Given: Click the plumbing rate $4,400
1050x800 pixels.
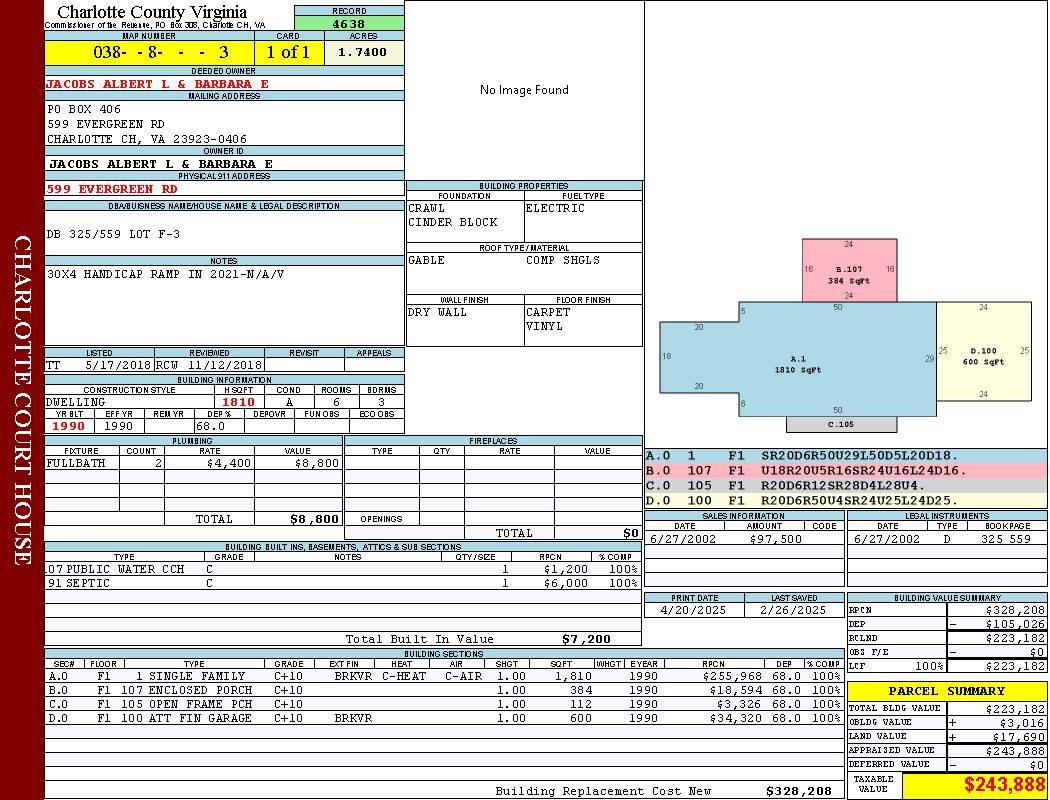Looking at the screenshot, I should pyautogui.click(x=229, y=463).
